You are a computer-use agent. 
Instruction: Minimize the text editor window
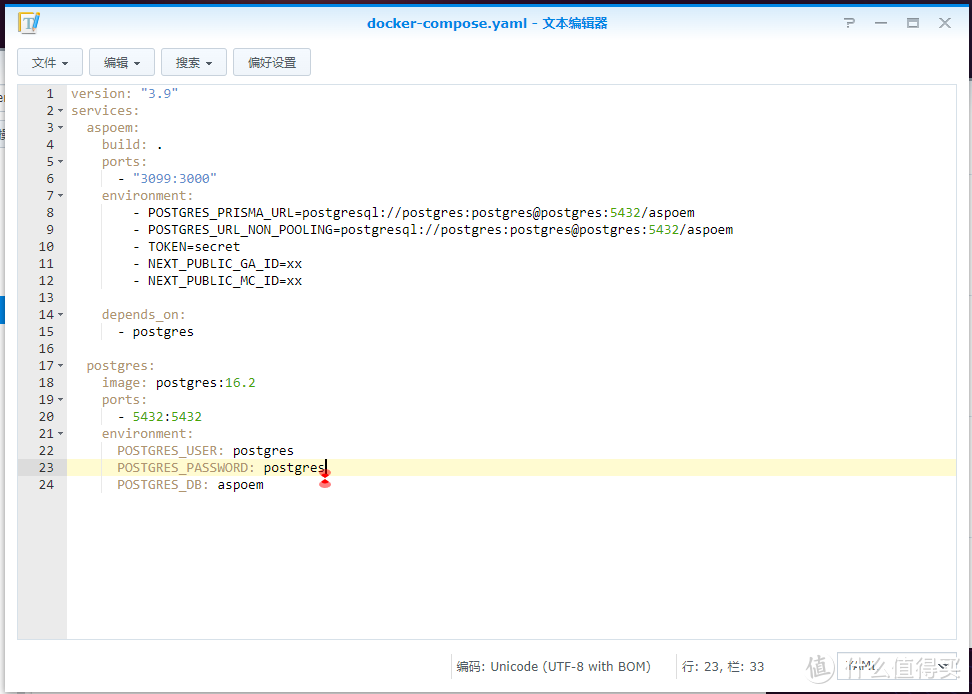click(x=880, y=23)
